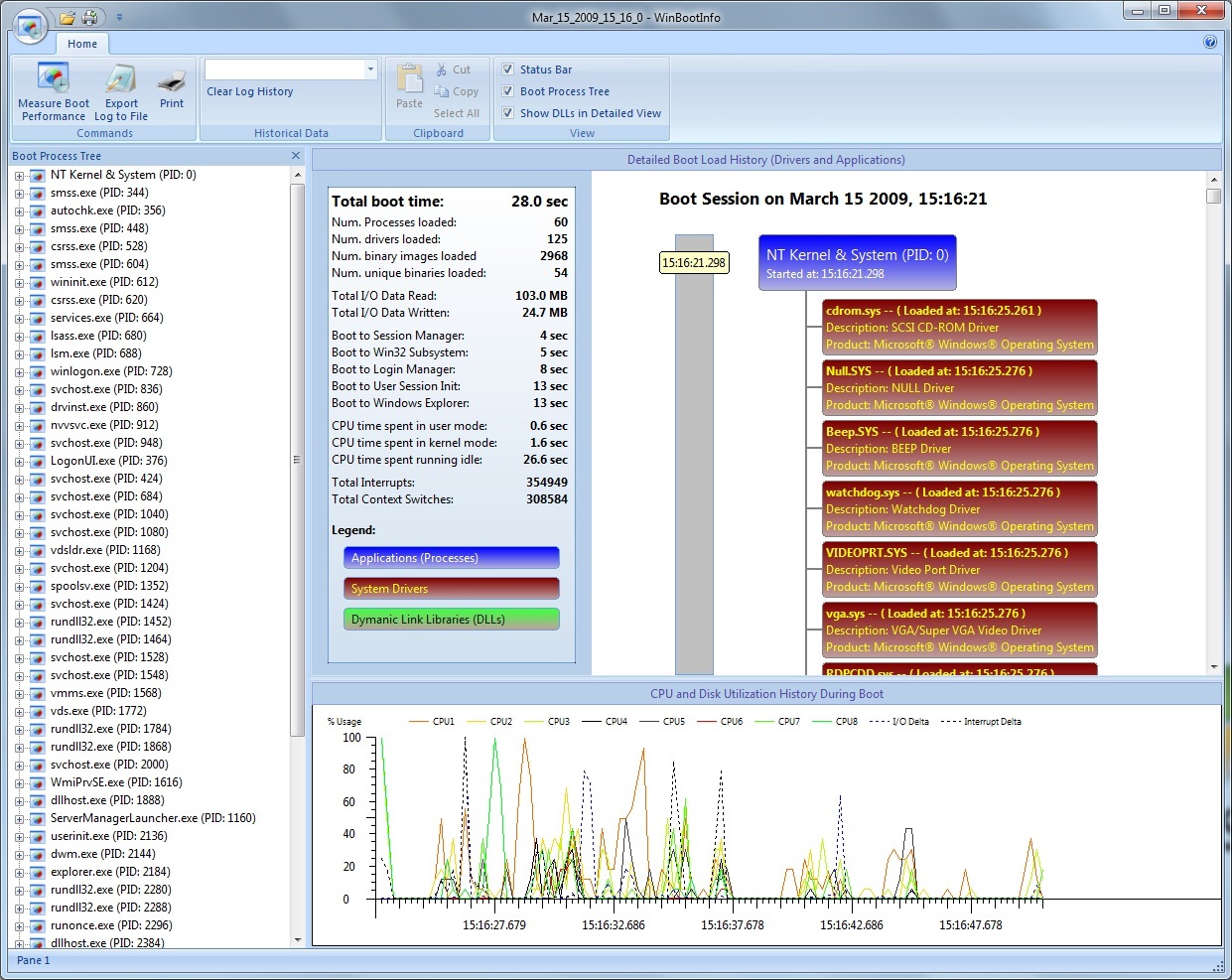The height and width of the screenshot is (980, 1232).
Task: Select the cdrom.sys driver card
Action: (960, 328)
